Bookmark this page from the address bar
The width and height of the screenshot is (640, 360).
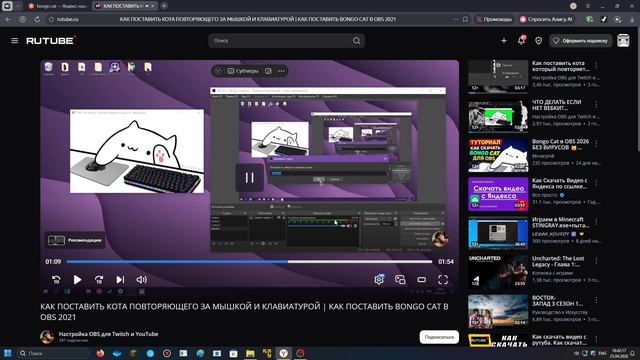(x=465, y=19)
